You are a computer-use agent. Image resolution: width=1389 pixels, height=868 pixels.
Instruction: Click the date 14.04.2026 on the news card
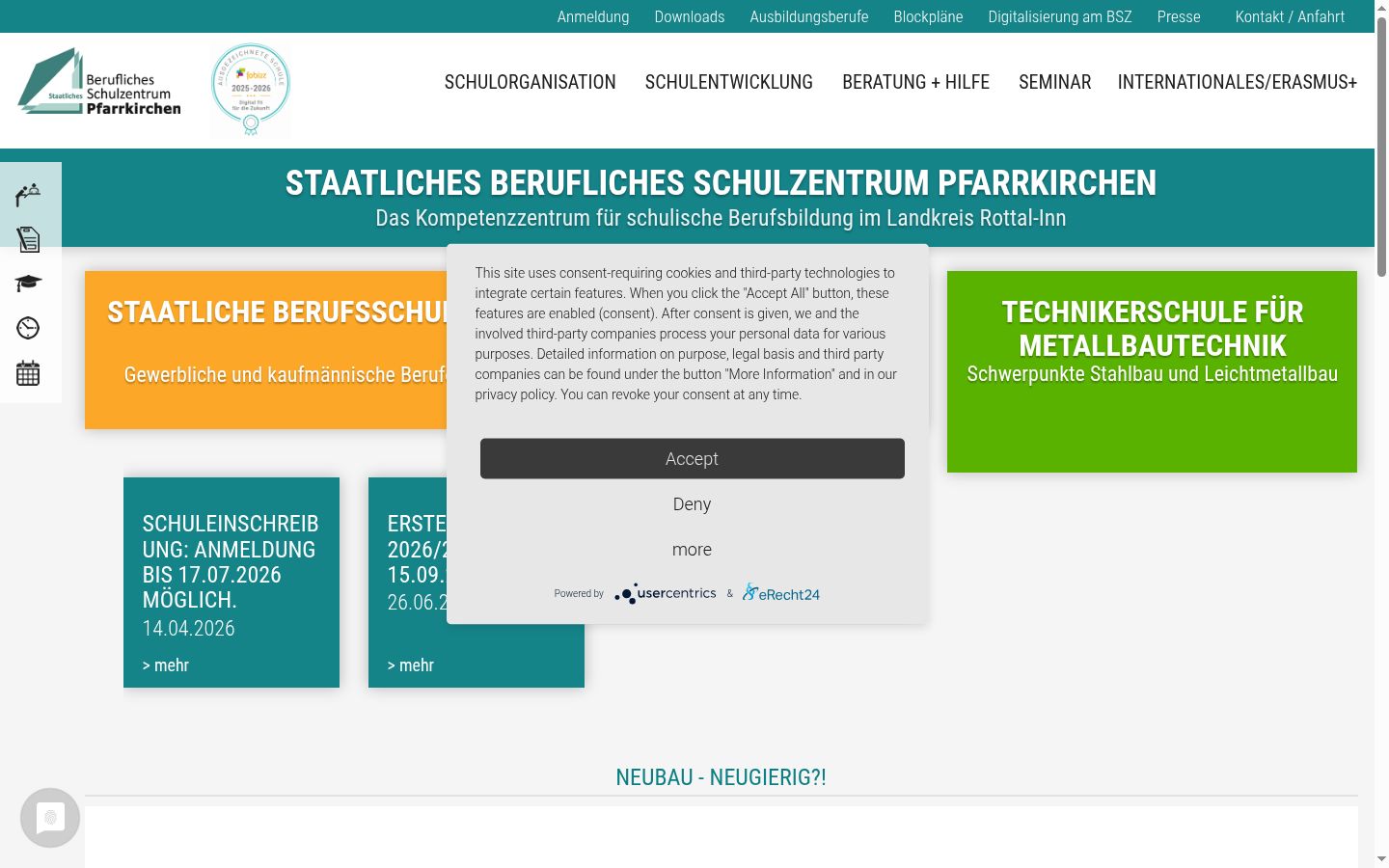point(189,628)
